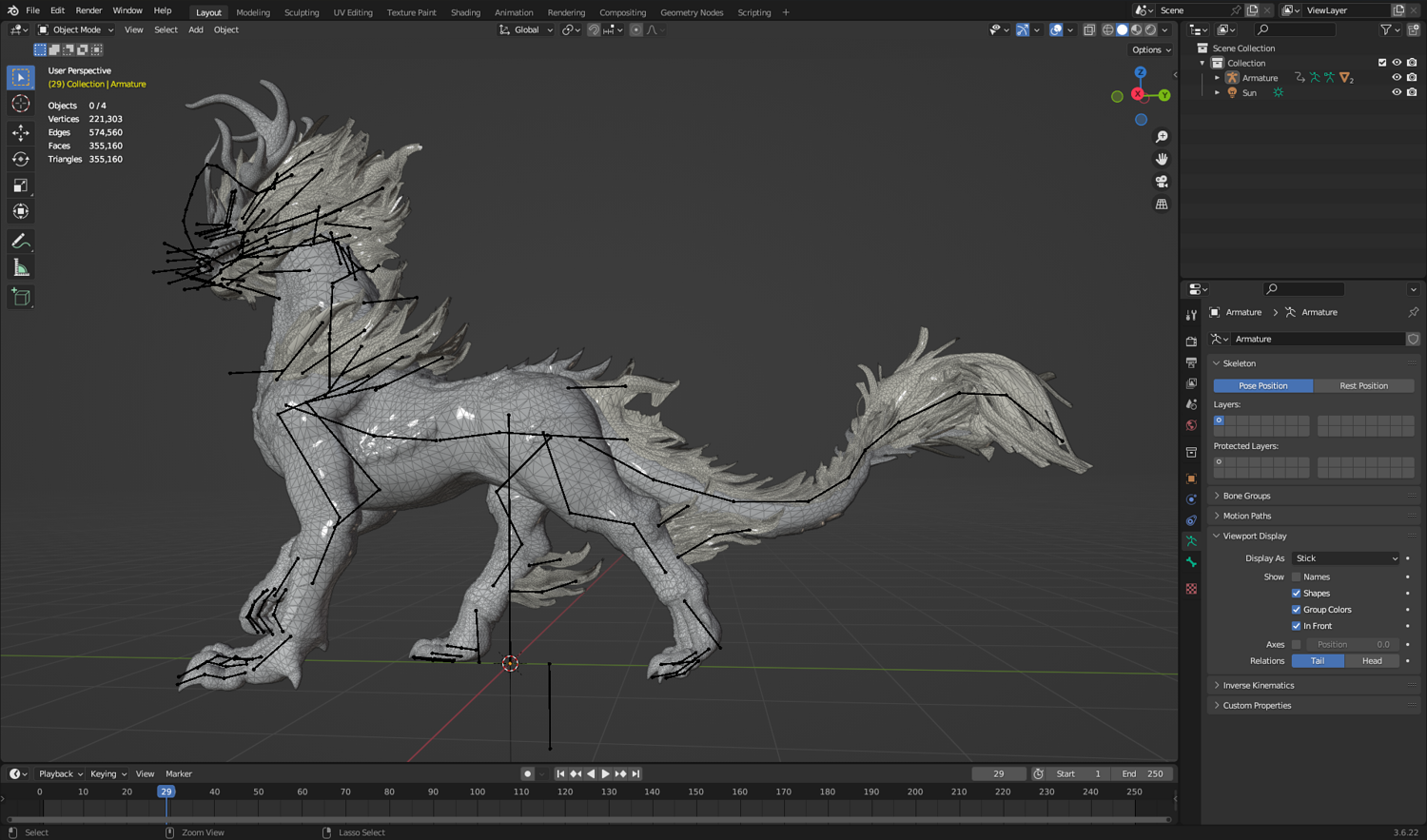Click the End frame field
Screen dimensions: 1427x840
coord(1143,773)
